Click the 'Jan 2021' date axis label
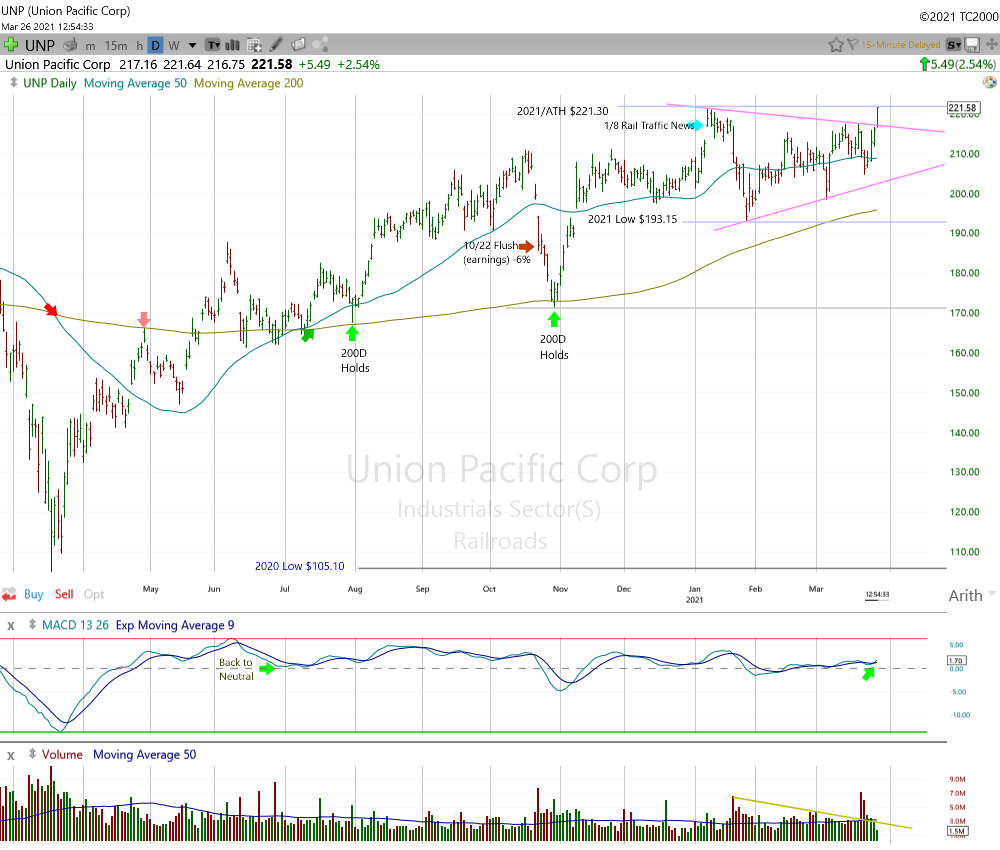Viewport: 1000px width, 850px height. tap(695, 594)
